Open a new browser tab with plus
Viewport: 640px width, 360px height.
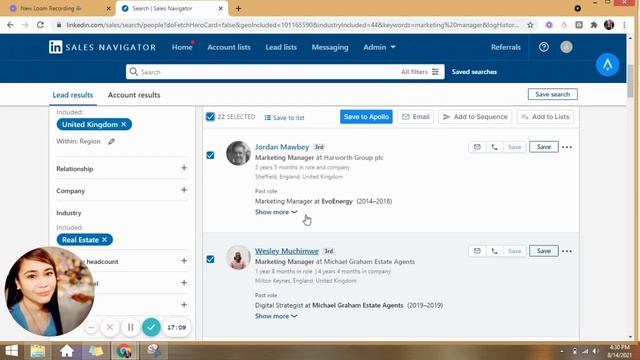(x=238, y=8)
